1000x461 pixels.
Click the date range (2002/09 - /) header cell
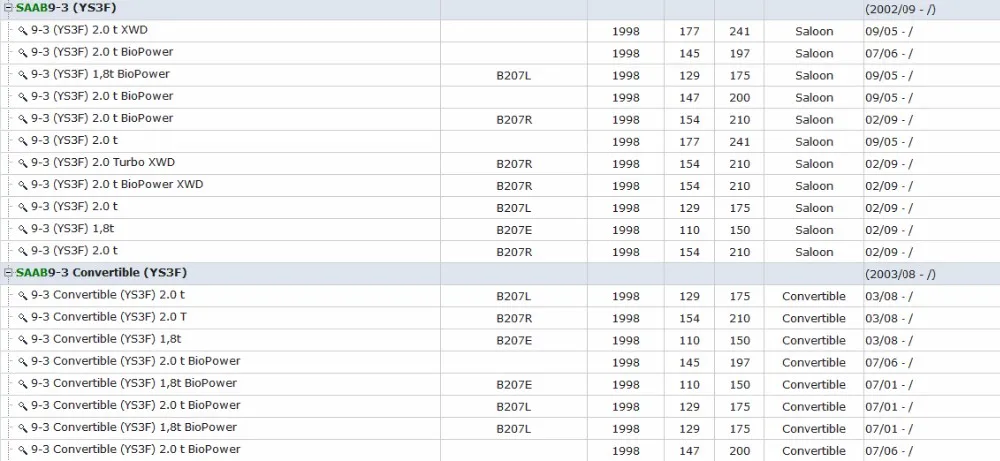[900, 9]
